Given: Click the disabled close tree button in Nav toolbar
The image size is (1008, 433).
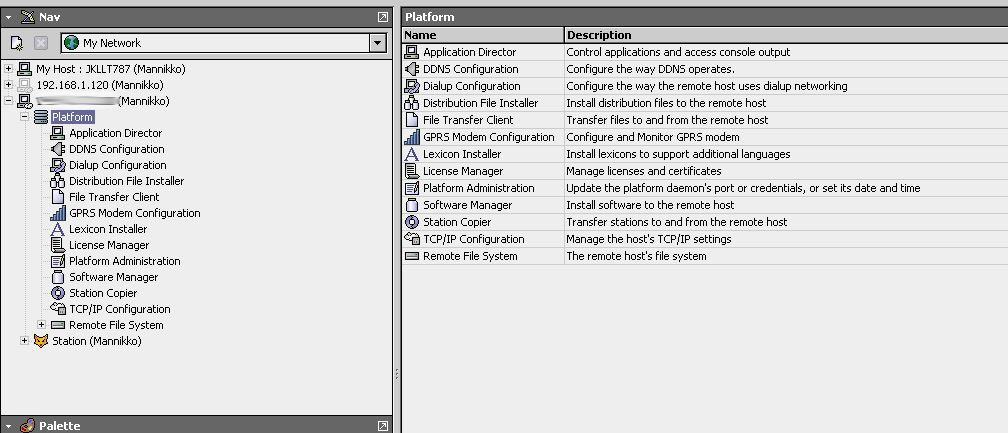Looking at the screenshot, I should [x=40, y=43].
